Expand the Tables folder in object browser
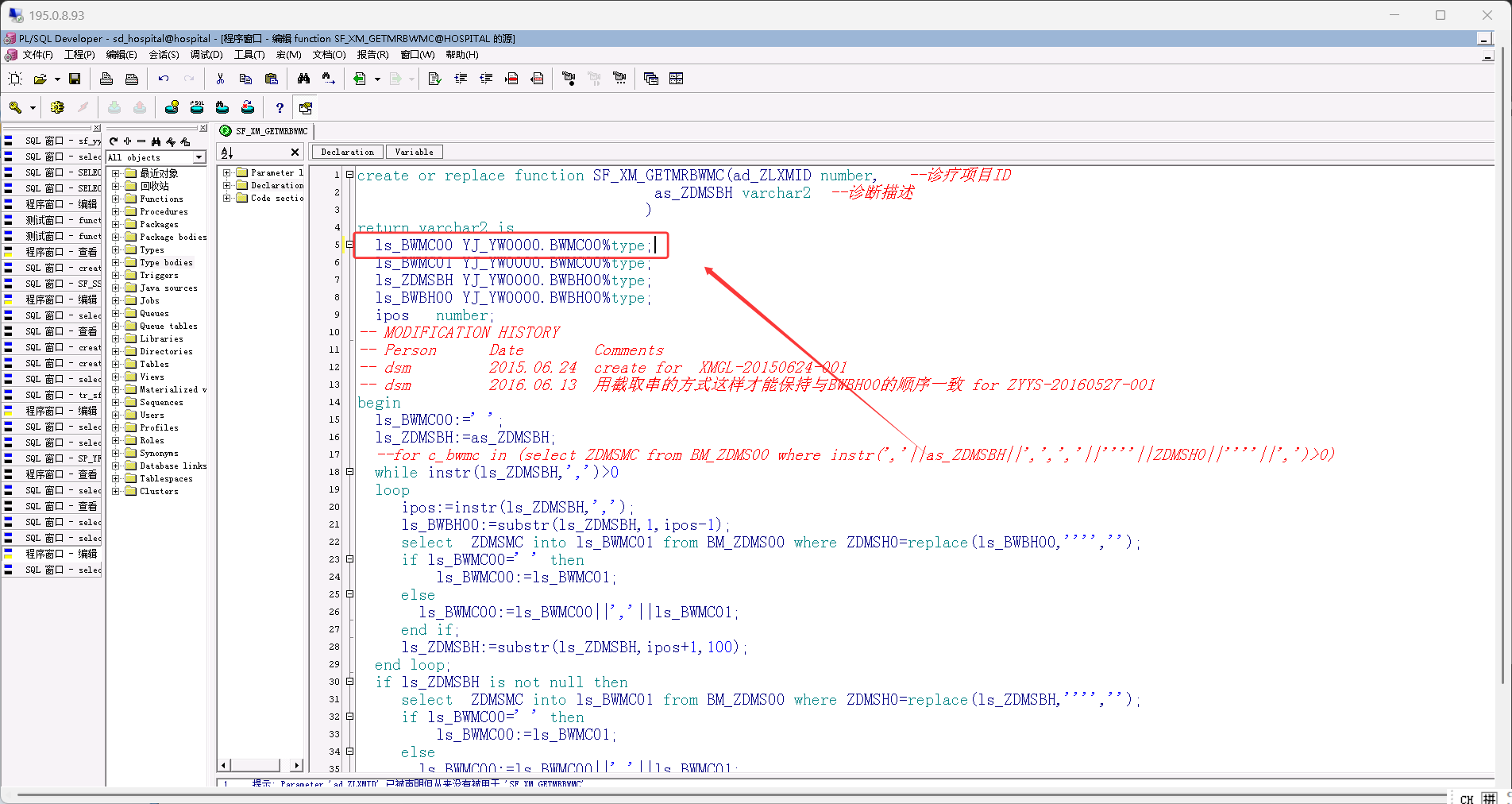The image size is (1512, 804). (116, 365)
